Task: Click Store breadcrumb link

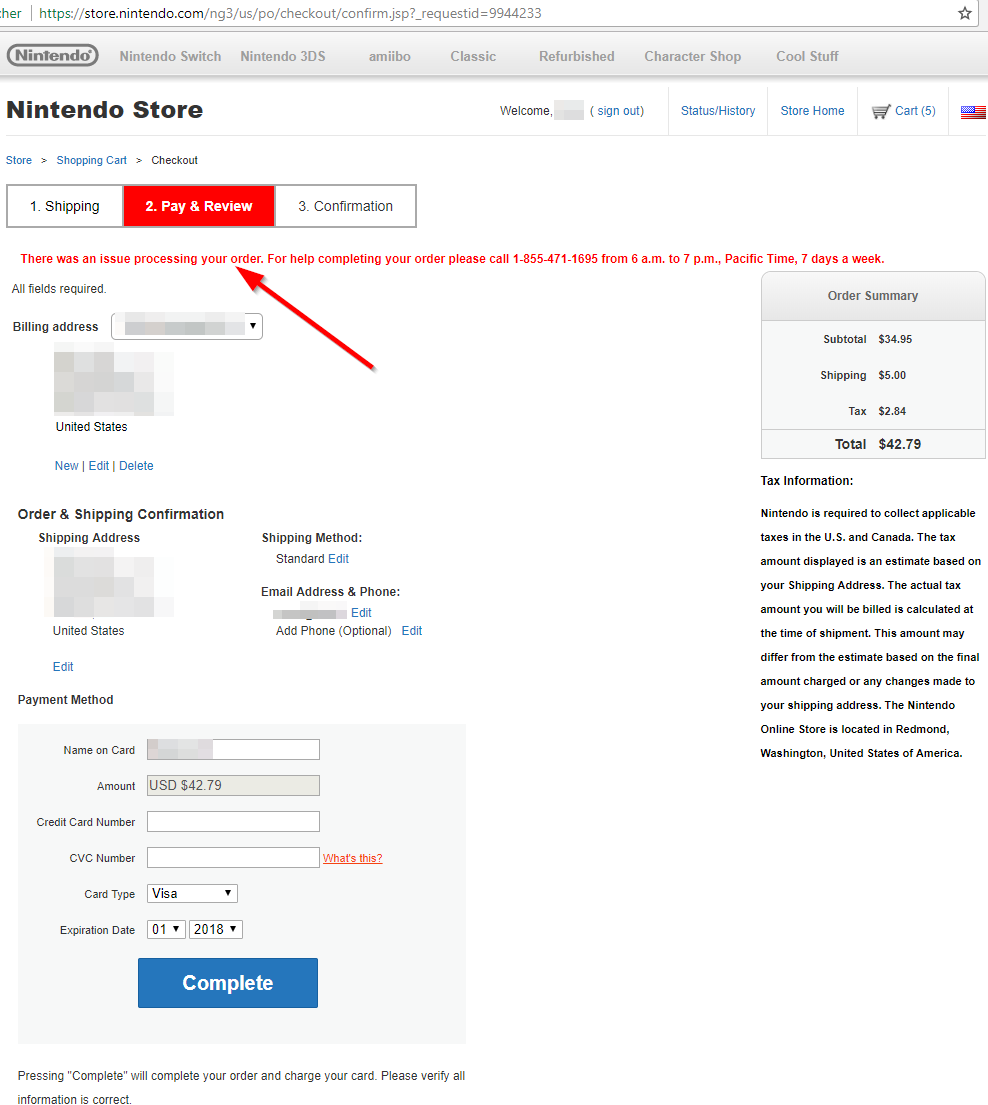Action: (x=19, y=160)
